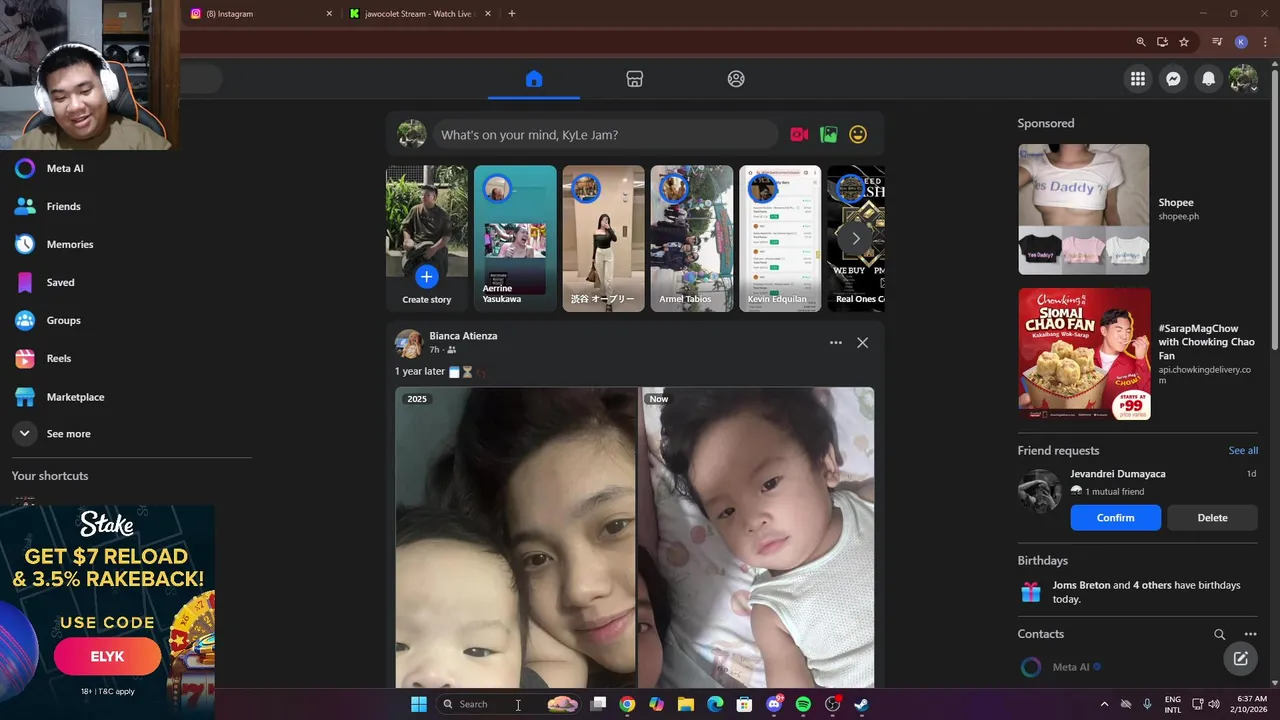This screenshot has height=720, width=1280.
Task: Click the What's on your mind field
Action: (x=605, y=134)
